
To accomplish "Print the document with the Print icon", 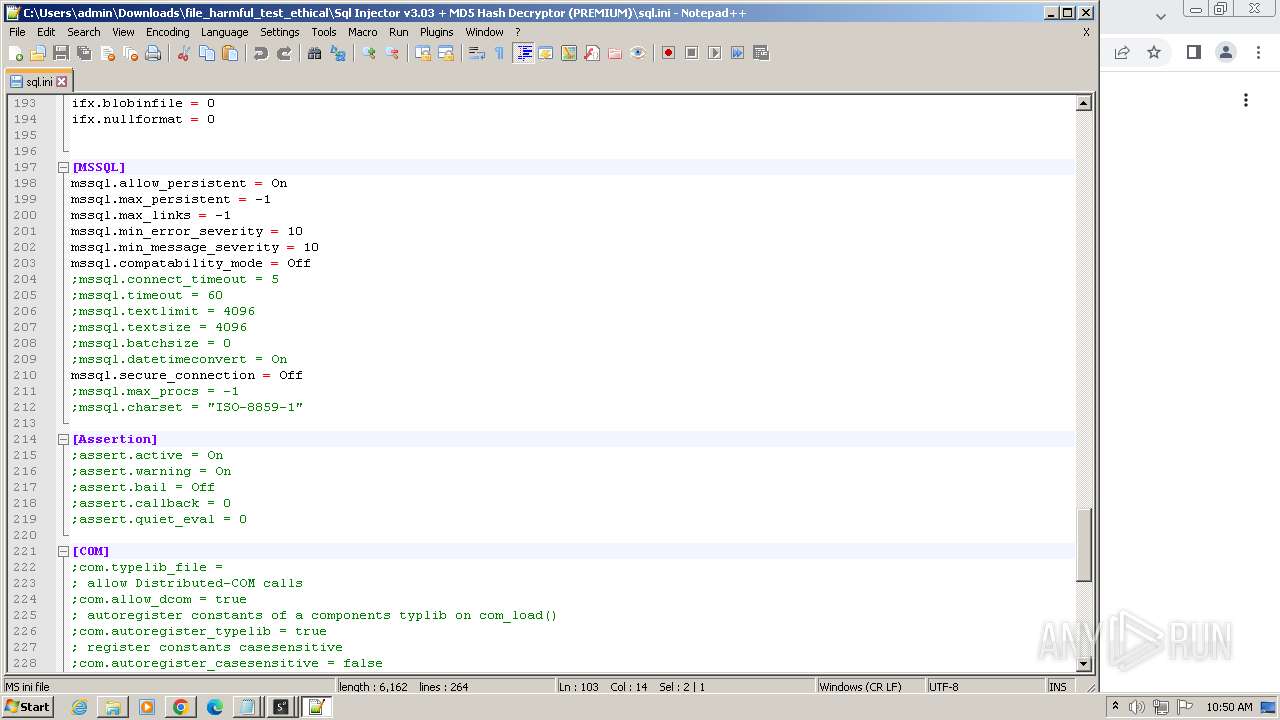I will pyautogui.click(x=153, y=53).
